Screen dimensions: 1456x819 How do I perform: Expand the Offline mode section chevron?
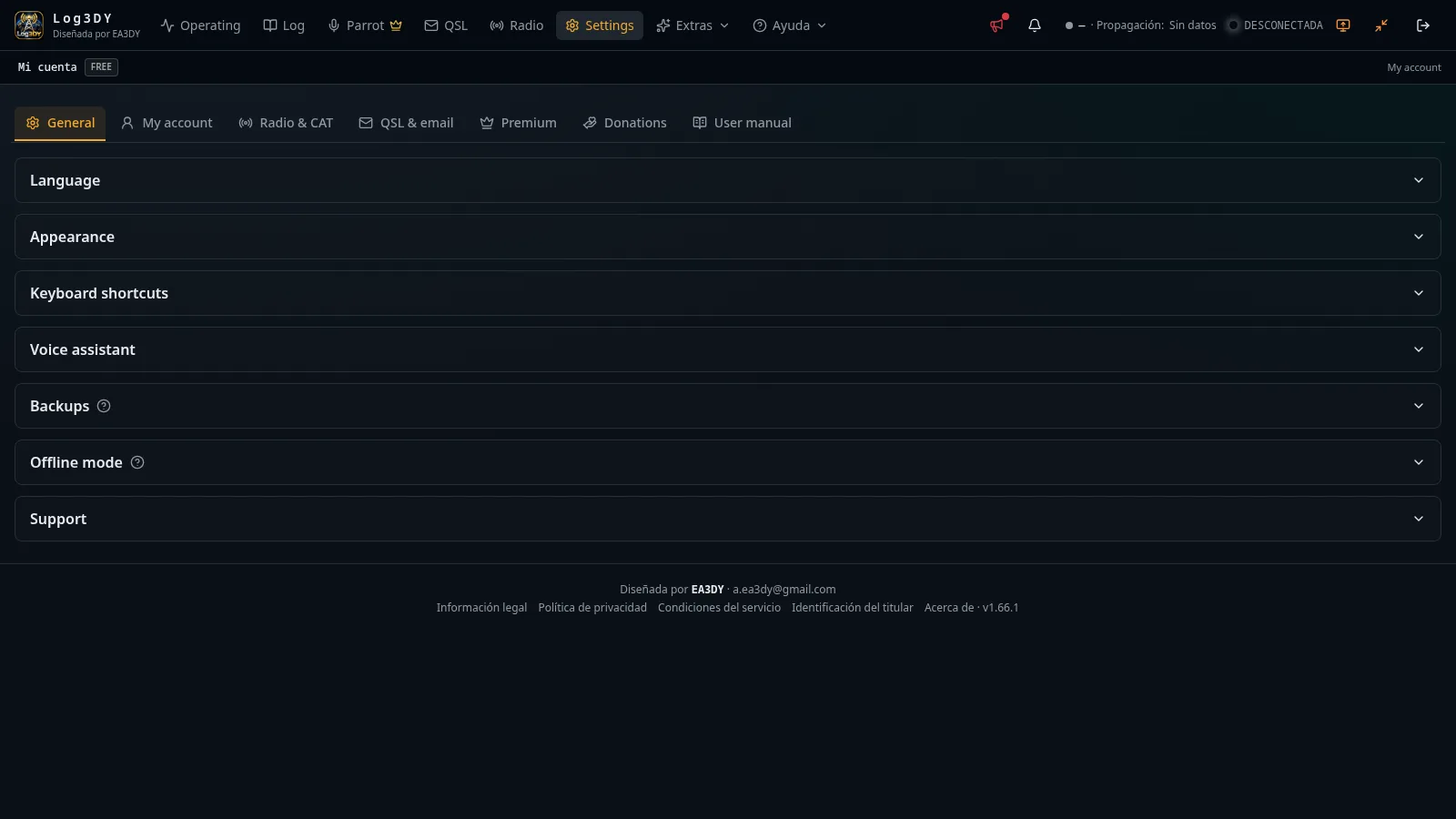[1419, 462]
